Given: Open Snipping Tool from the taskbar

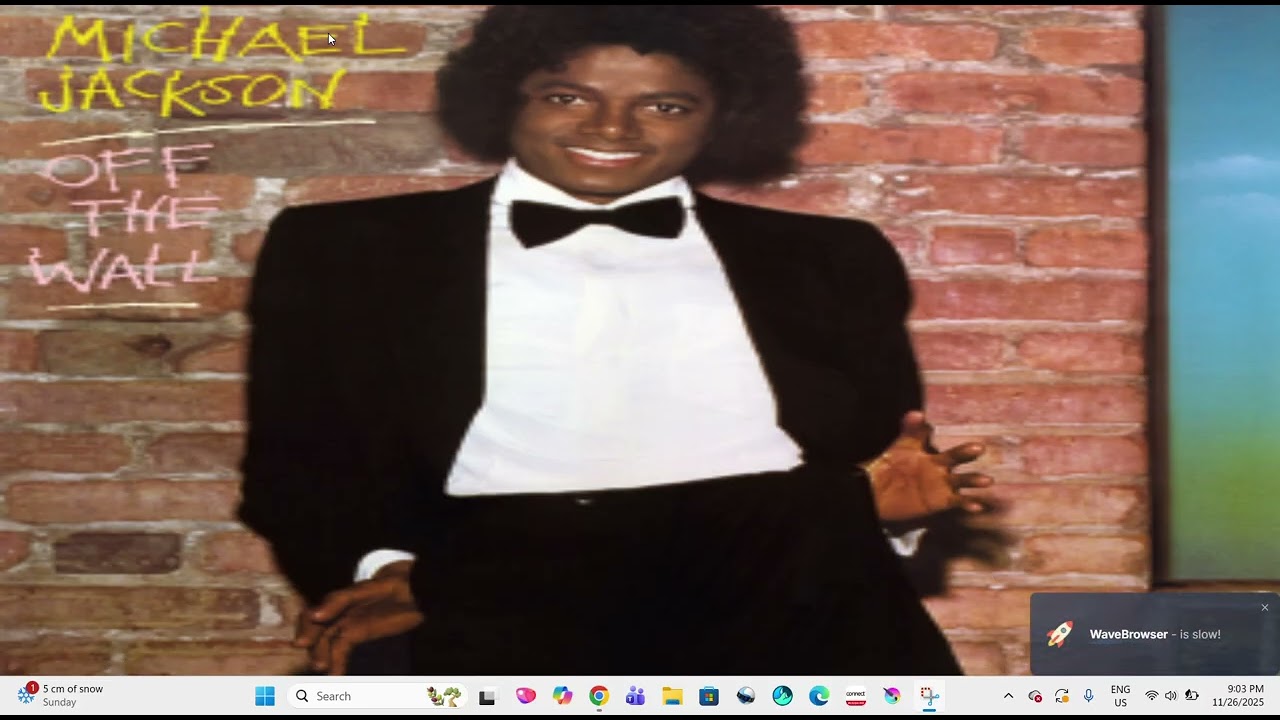Looking at the screenshot, I should click(x=929, y=696).
